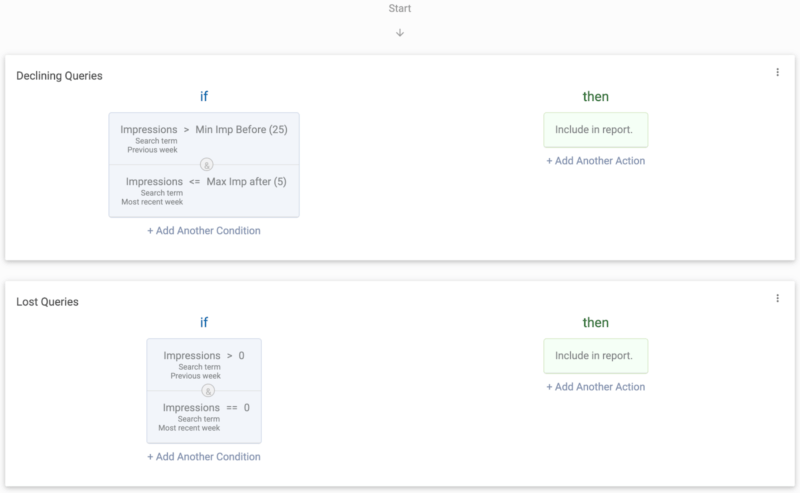Click the Declining Queries rule title

click(x=59, y=76)
